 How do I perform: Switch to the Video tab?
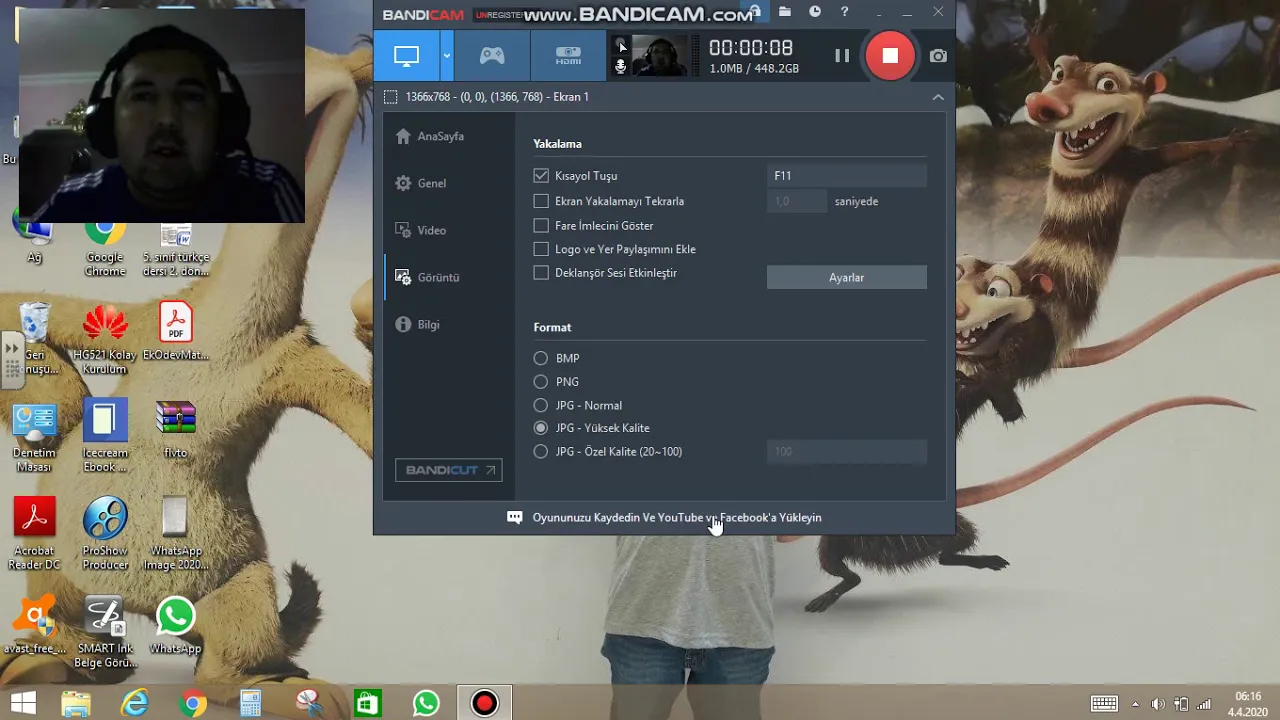coord(421,230)
